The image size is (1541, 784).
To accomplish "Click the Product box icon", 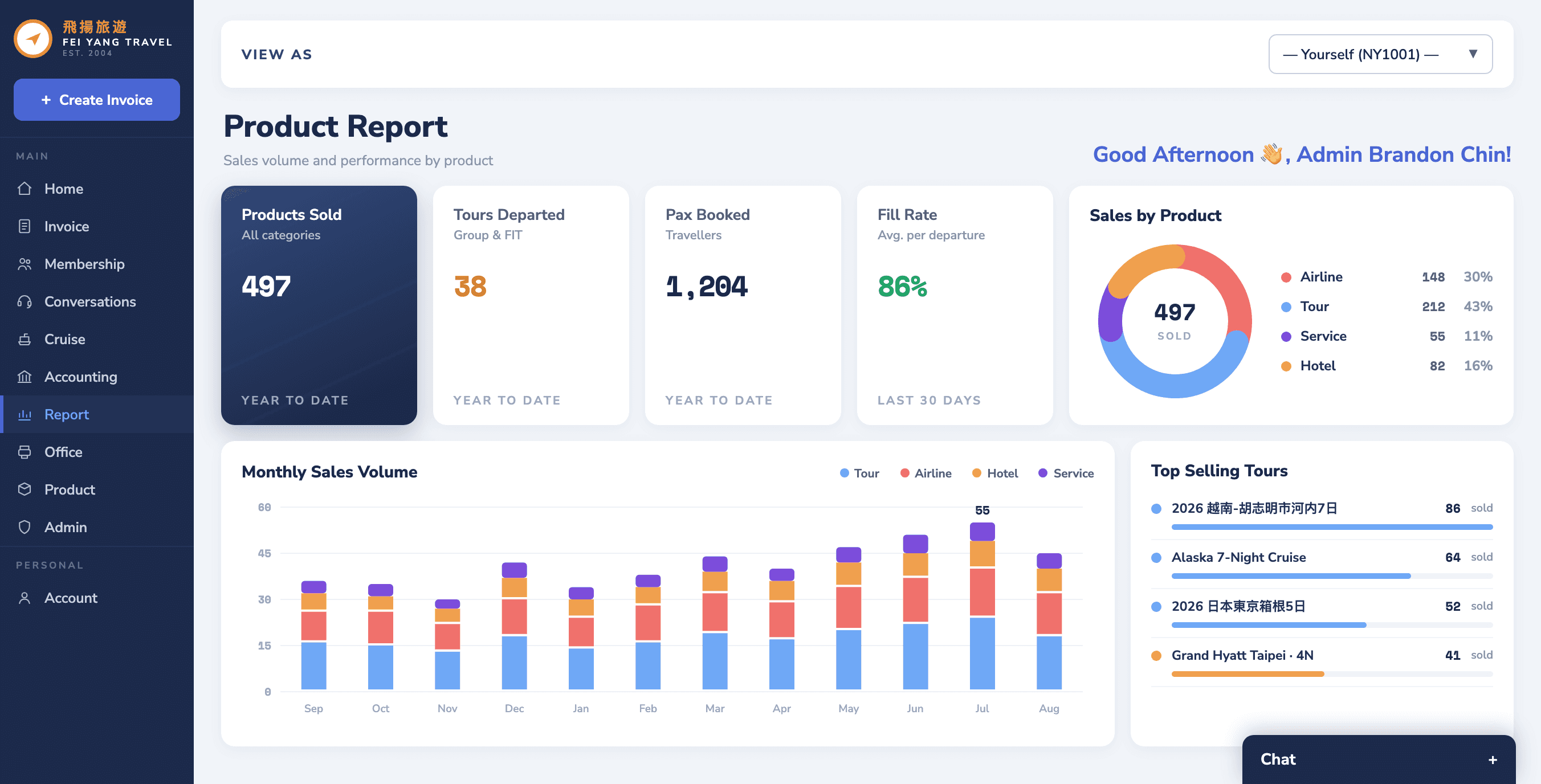I will [25, 489].
